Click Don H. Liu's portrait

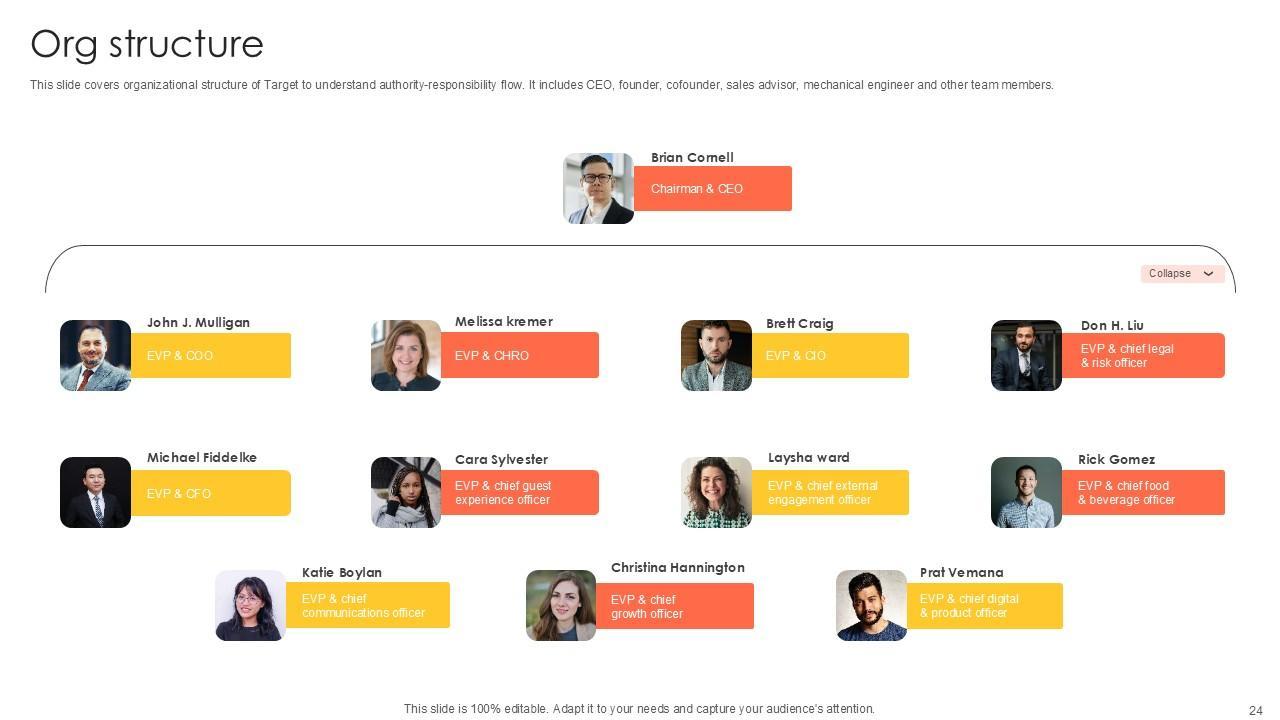[x=1026, y=355]
